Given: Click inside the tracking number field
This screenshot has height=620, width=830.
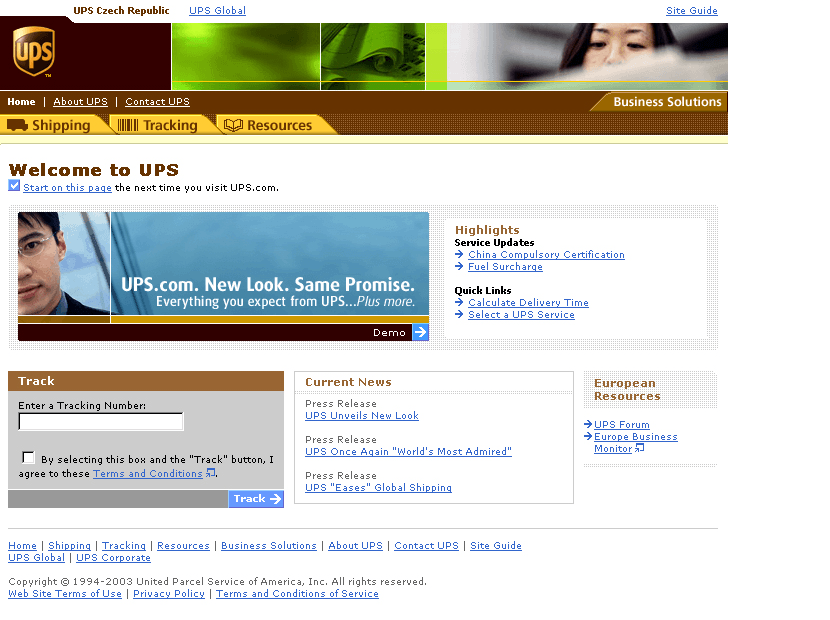Looking at the screenshot, I should [101, 421].
